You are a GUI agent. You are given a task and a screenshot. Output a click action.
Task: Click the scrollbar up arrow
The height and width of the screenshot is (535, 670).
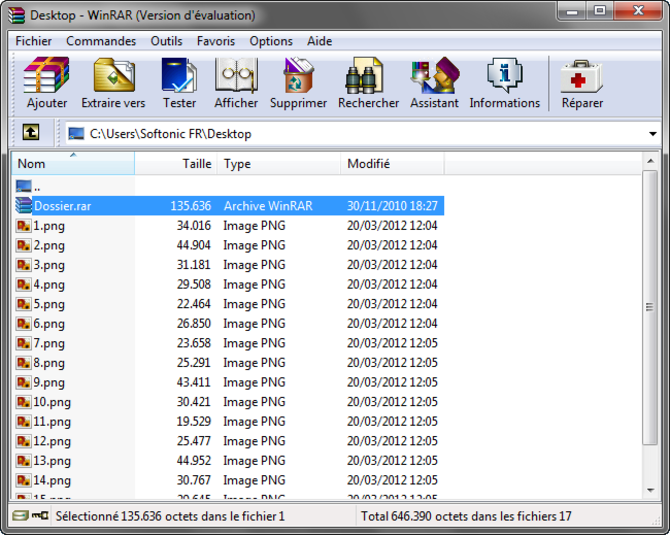[650, 161]
